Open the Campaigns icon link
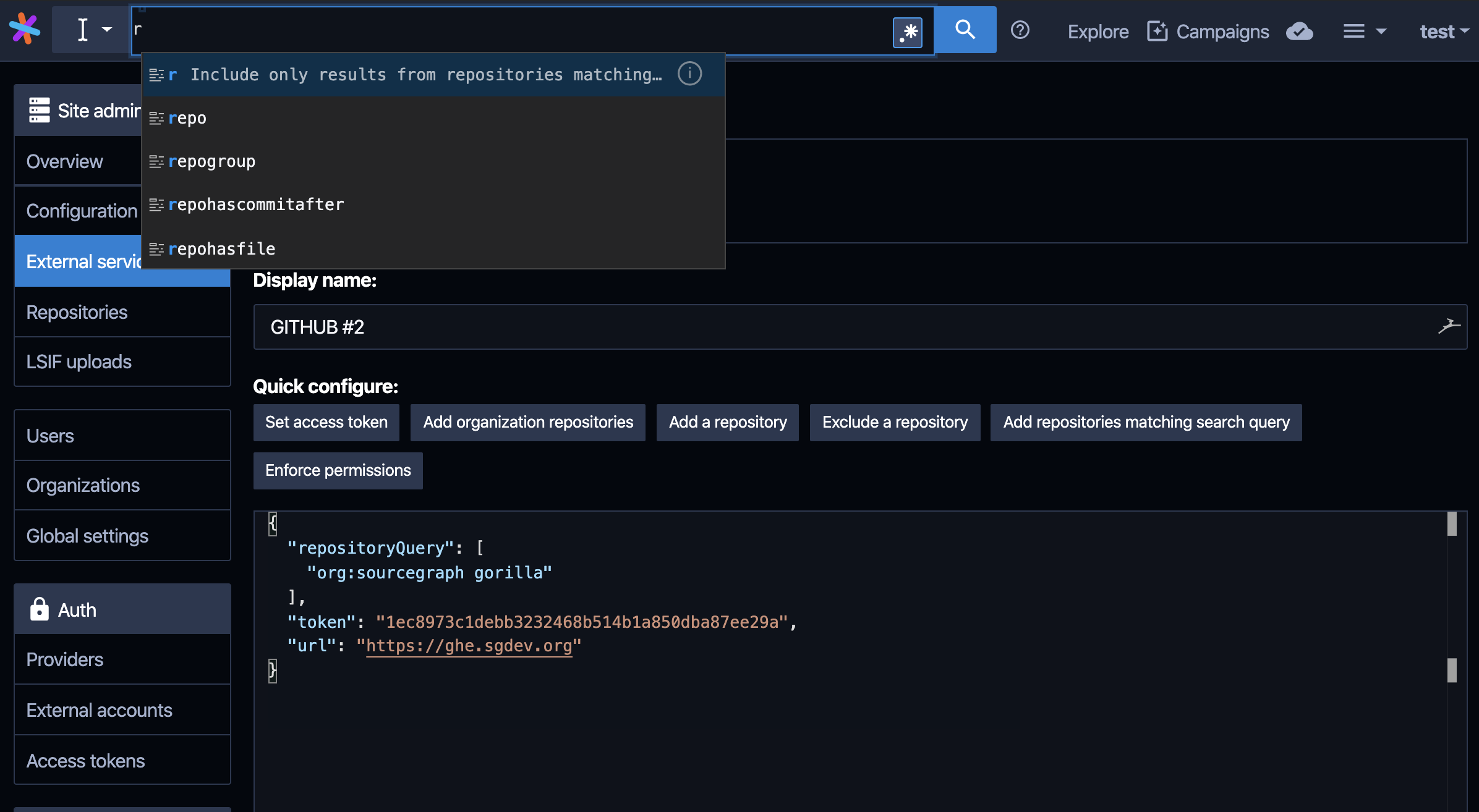 pyautogui.click(x=1157, y=32)
